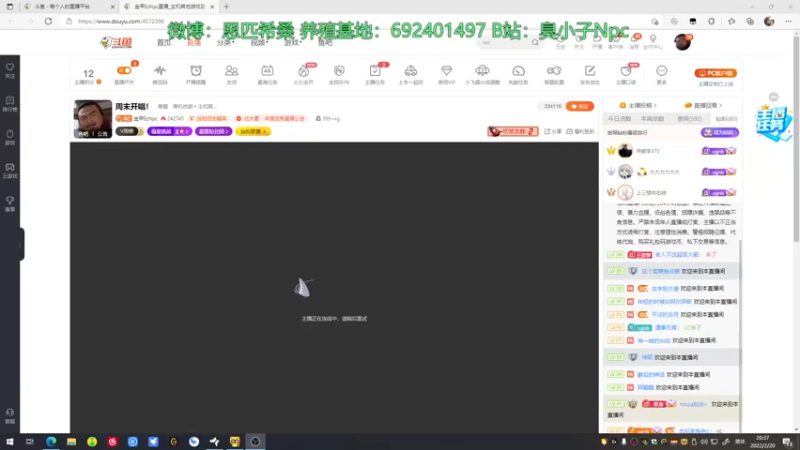Open the 游戏 dropdown menu
This screenshot has height=450, width=800.
coord(292,42)
